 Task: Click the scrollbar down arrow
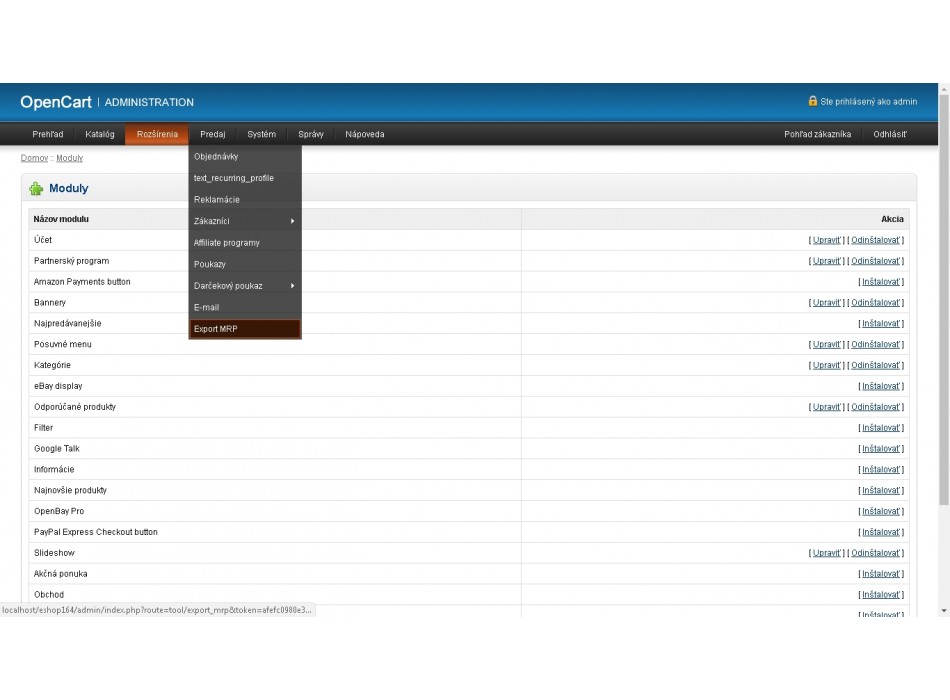pyautogui.click(x=944, y=611)
